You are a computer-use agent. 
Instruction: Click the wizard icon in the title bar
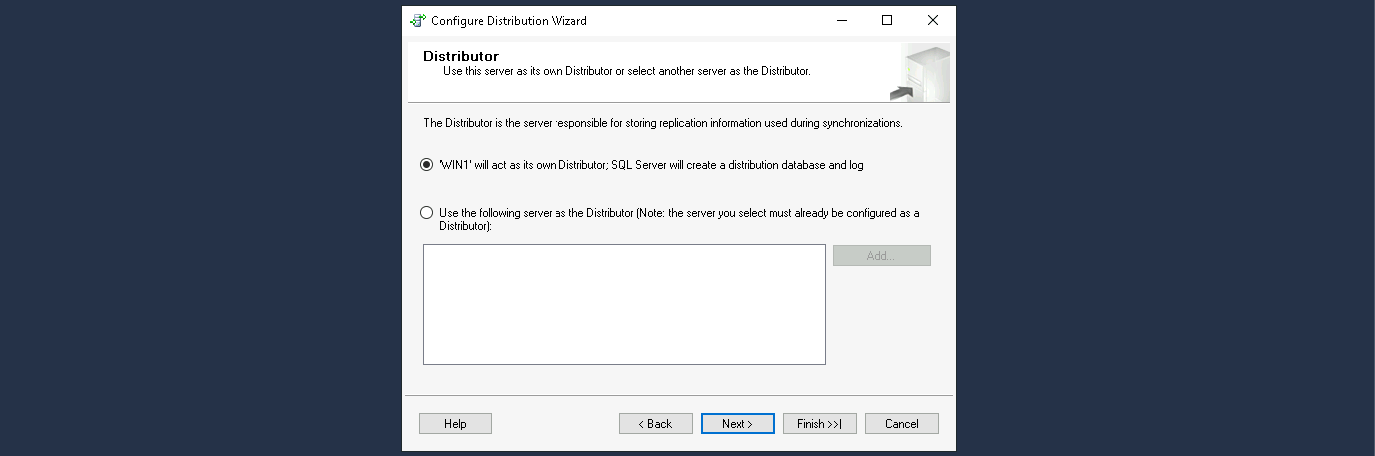click(418, 20)
